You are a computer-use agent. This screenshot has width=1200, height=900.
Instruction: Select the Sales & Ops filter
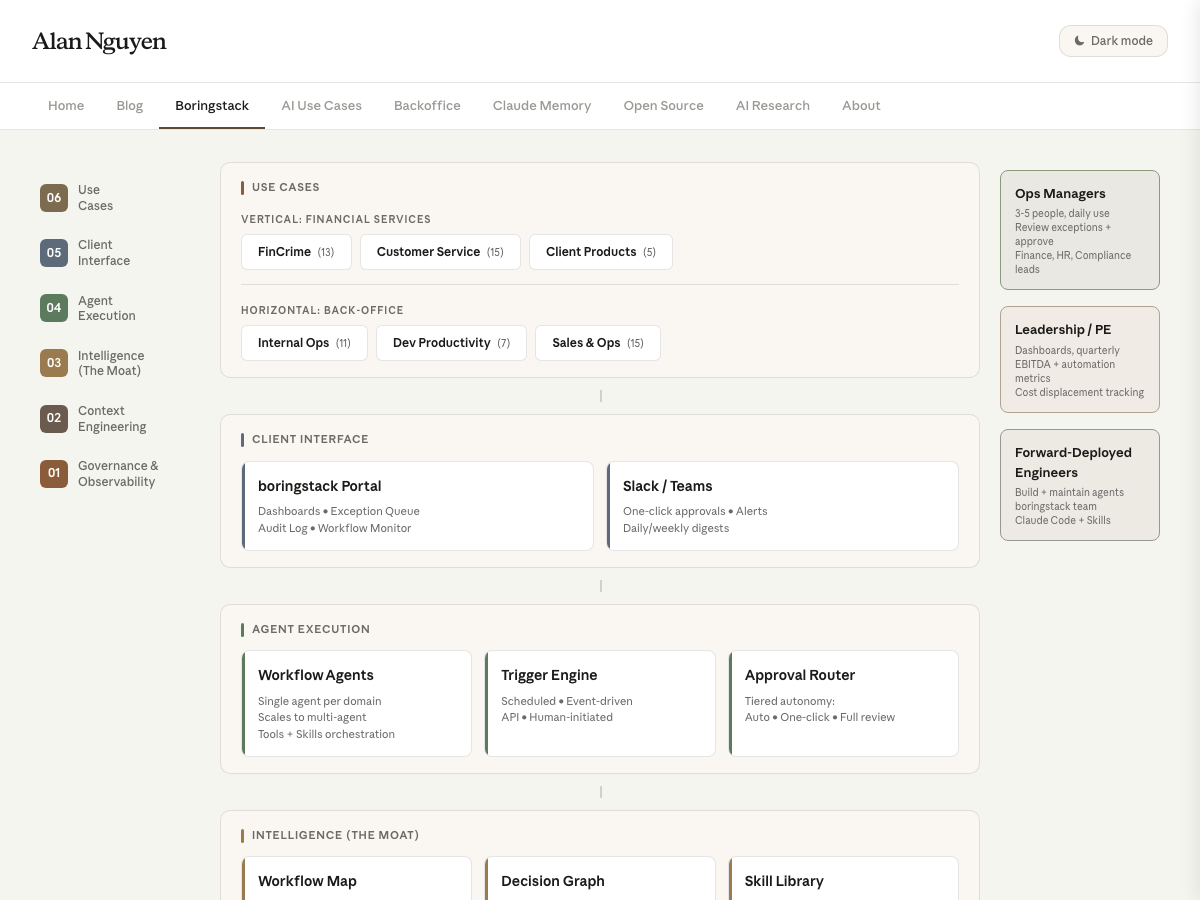coord(597,343)
